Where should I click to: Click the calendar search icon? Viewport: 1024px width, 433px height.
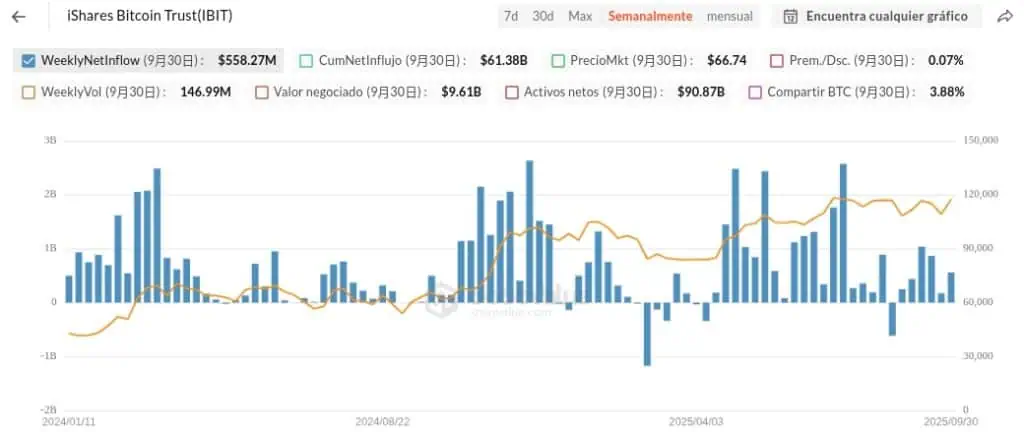[x=791, y=17]
